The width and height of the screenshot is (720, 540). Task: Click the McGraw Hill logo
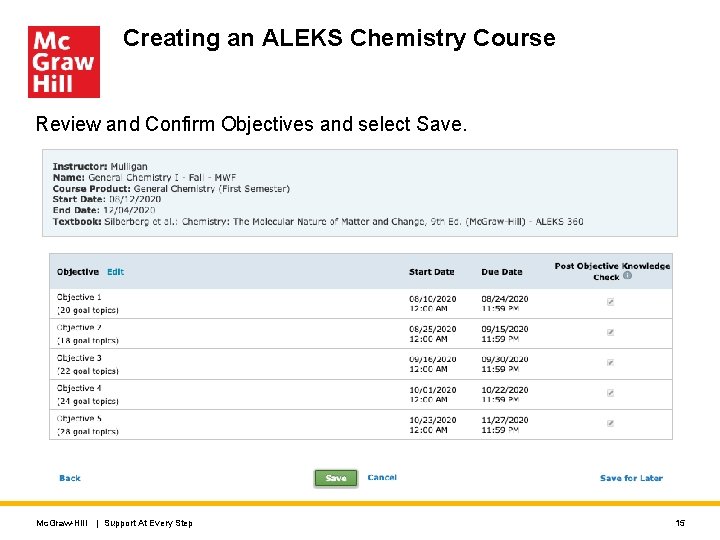(x=64, y=62)
